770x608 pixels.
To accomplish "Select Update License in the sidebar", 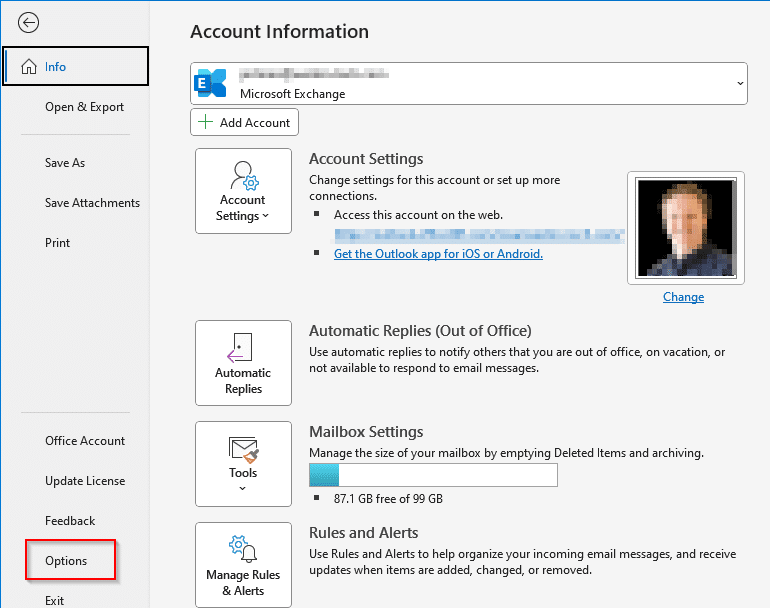I will (85, 481).
